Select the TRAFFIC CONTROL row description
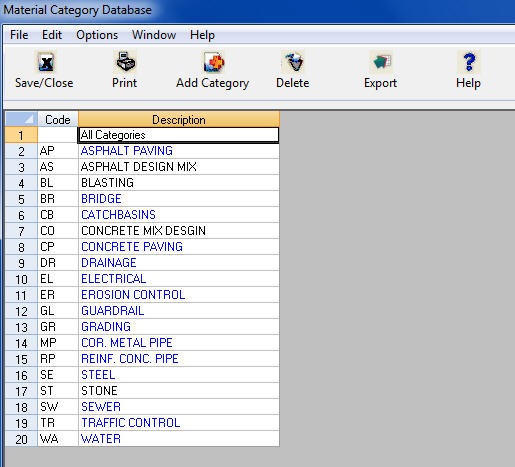Viewport: 515px width, 467px height. coord(179,423)
